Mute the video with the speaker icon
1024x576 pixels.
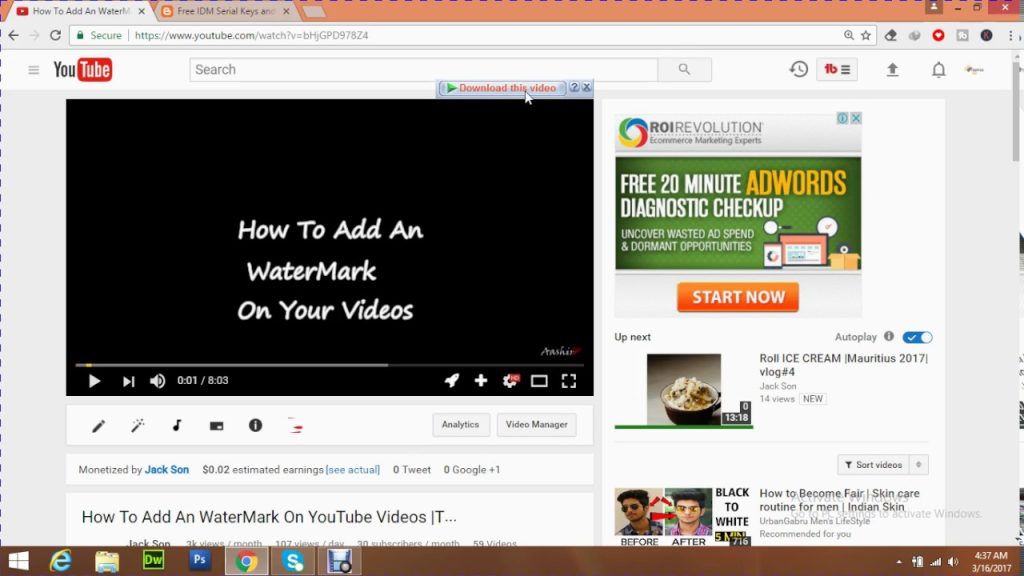[157, 381]
